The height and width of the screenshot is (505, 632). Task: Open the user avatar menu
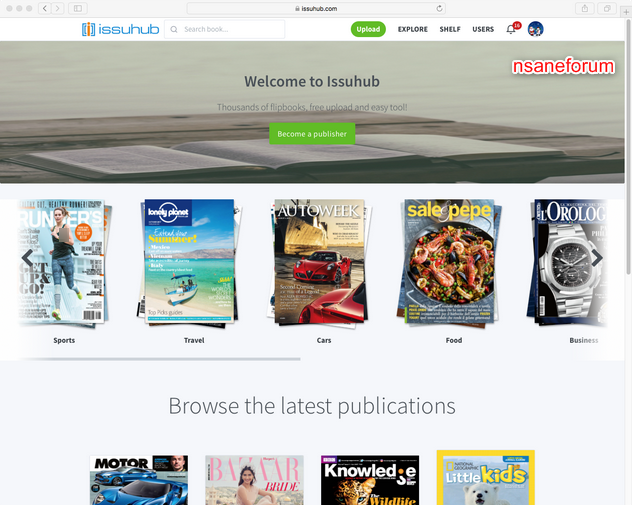pyautogui.click(x=535, y=29)
